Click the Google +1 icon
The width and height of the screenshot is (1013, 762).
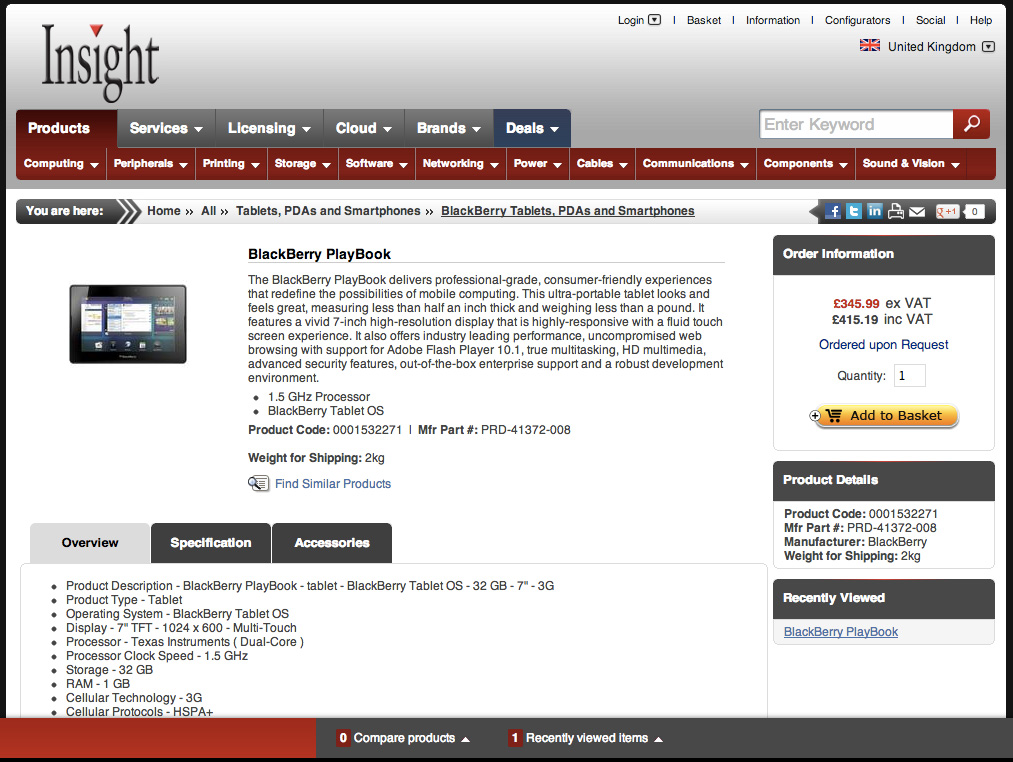pos(947,211)
